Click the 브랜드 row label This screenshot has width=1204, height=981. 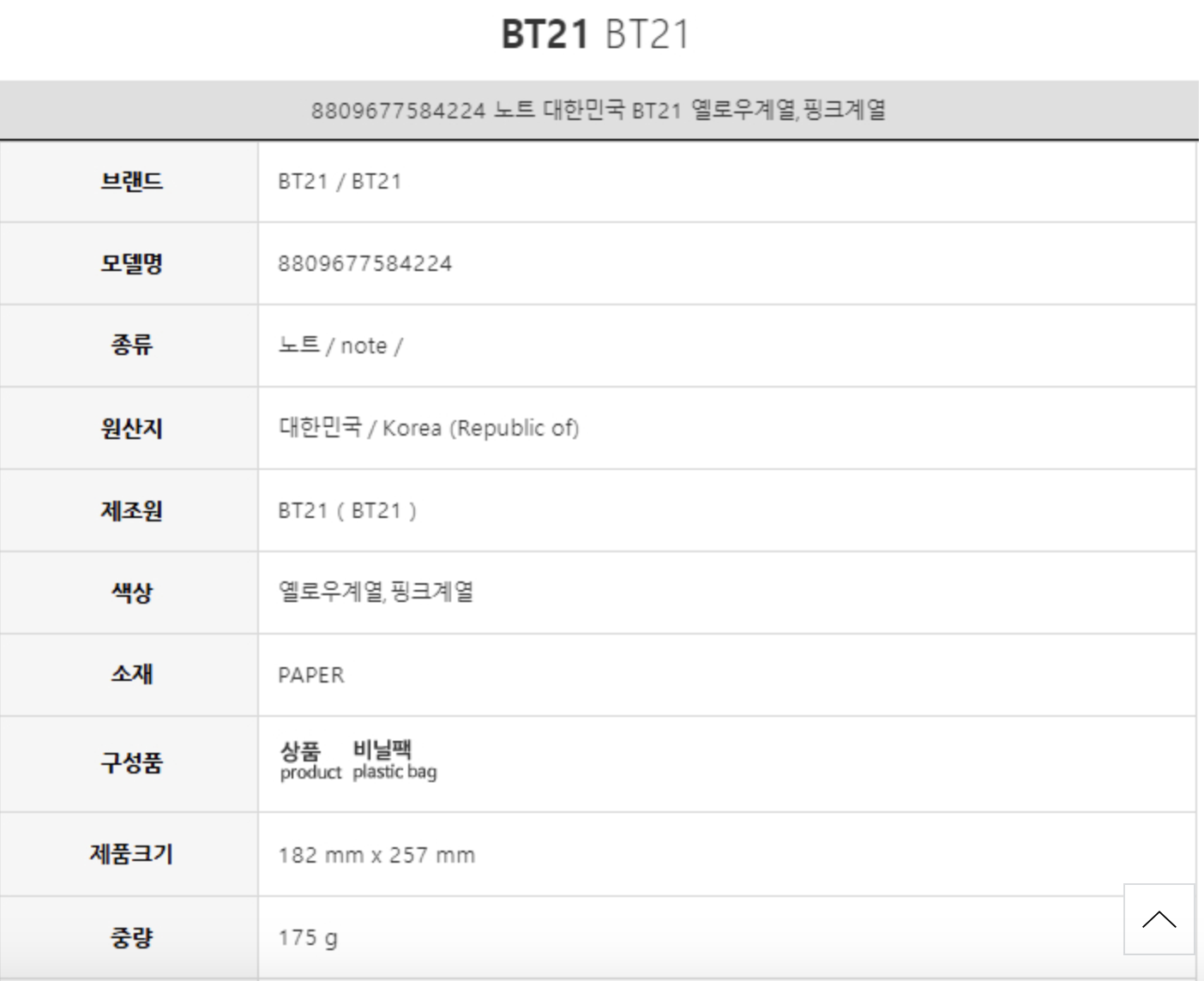pos(131,181)
